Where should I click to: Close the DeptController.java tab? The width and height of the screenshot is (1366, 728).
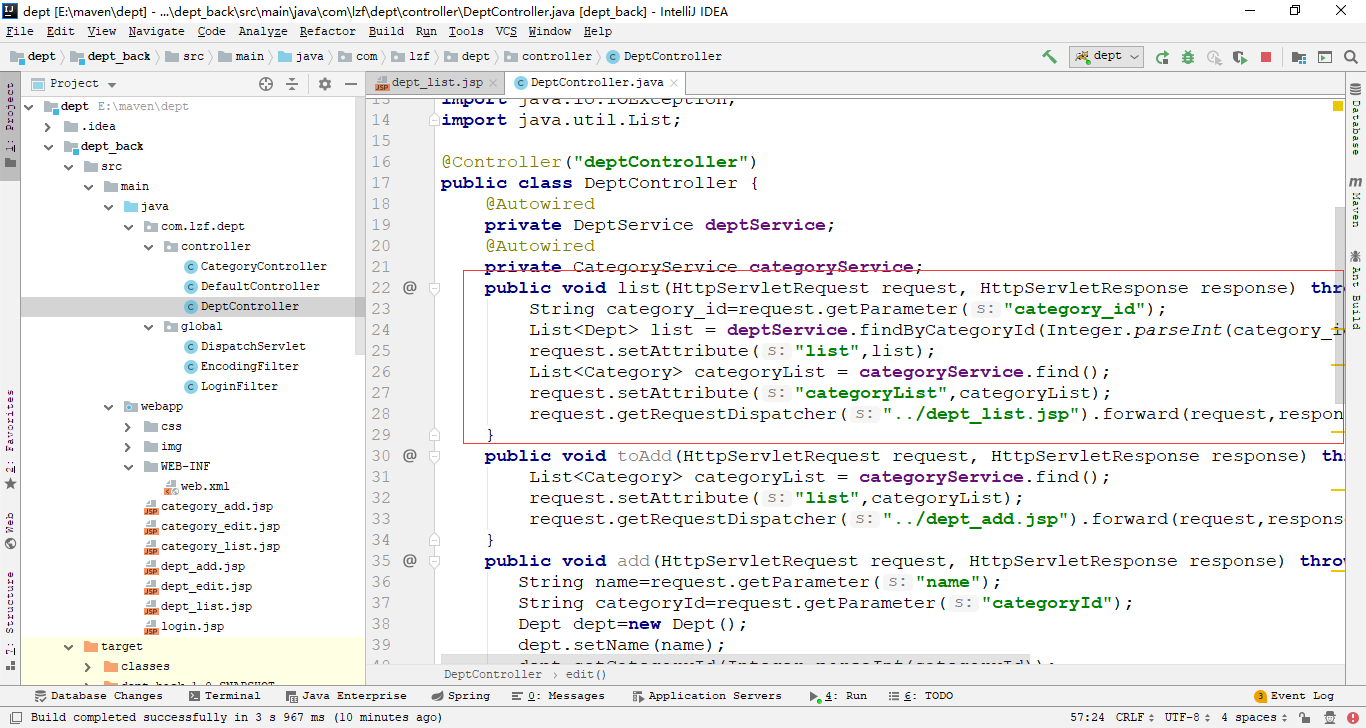click(x=675, y=83)
